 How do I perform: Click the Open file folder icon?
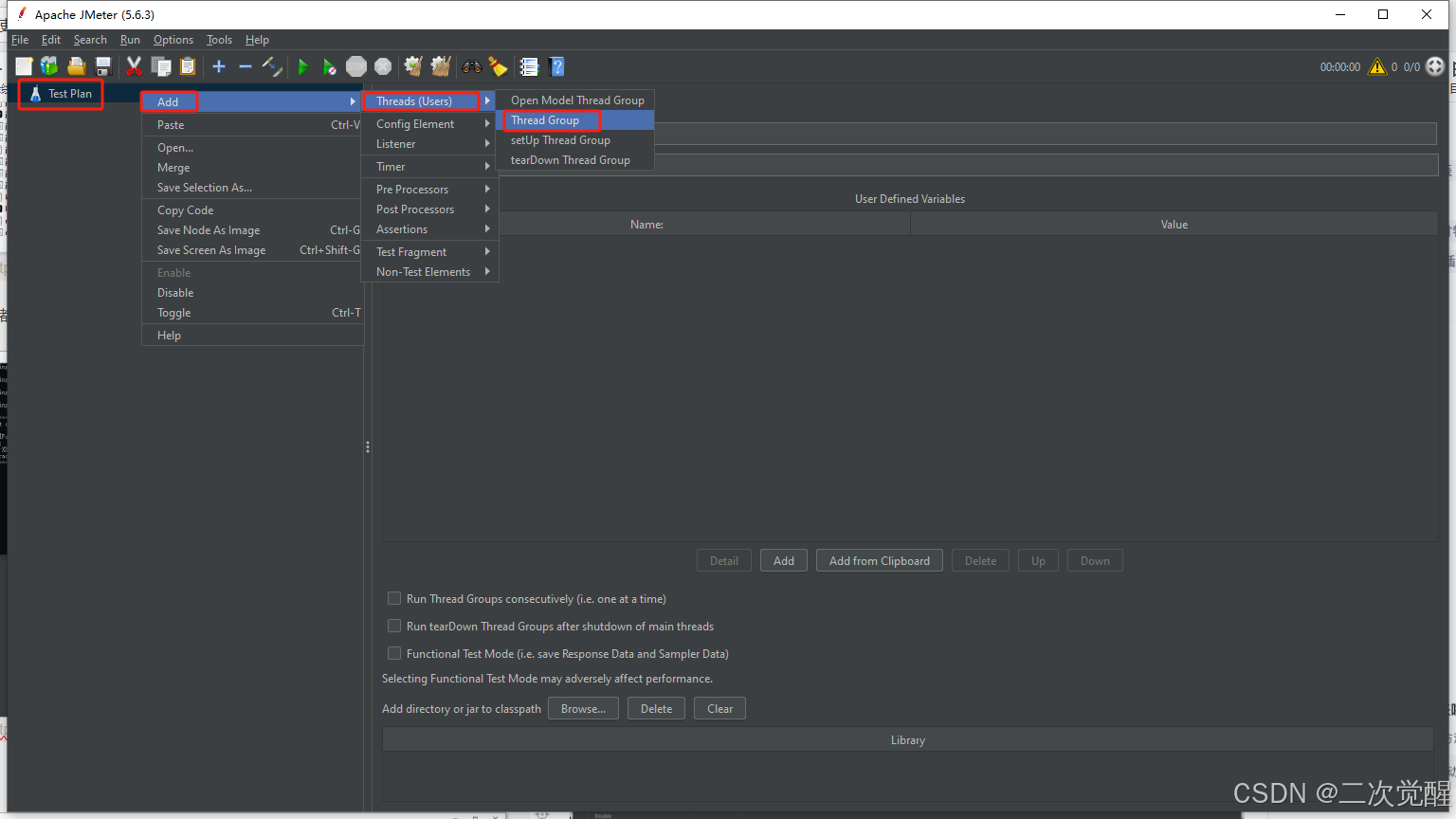click(77, 65)
